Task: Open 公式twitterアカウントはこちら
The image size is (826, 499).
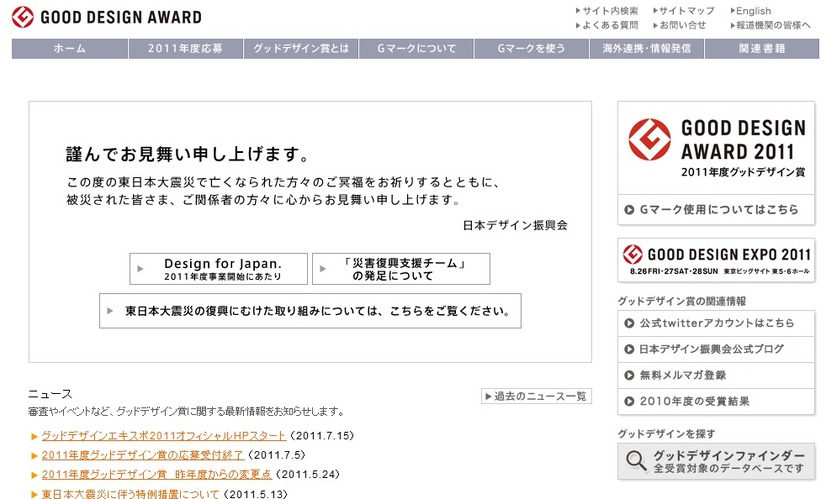Action: (x=716, y=323)
